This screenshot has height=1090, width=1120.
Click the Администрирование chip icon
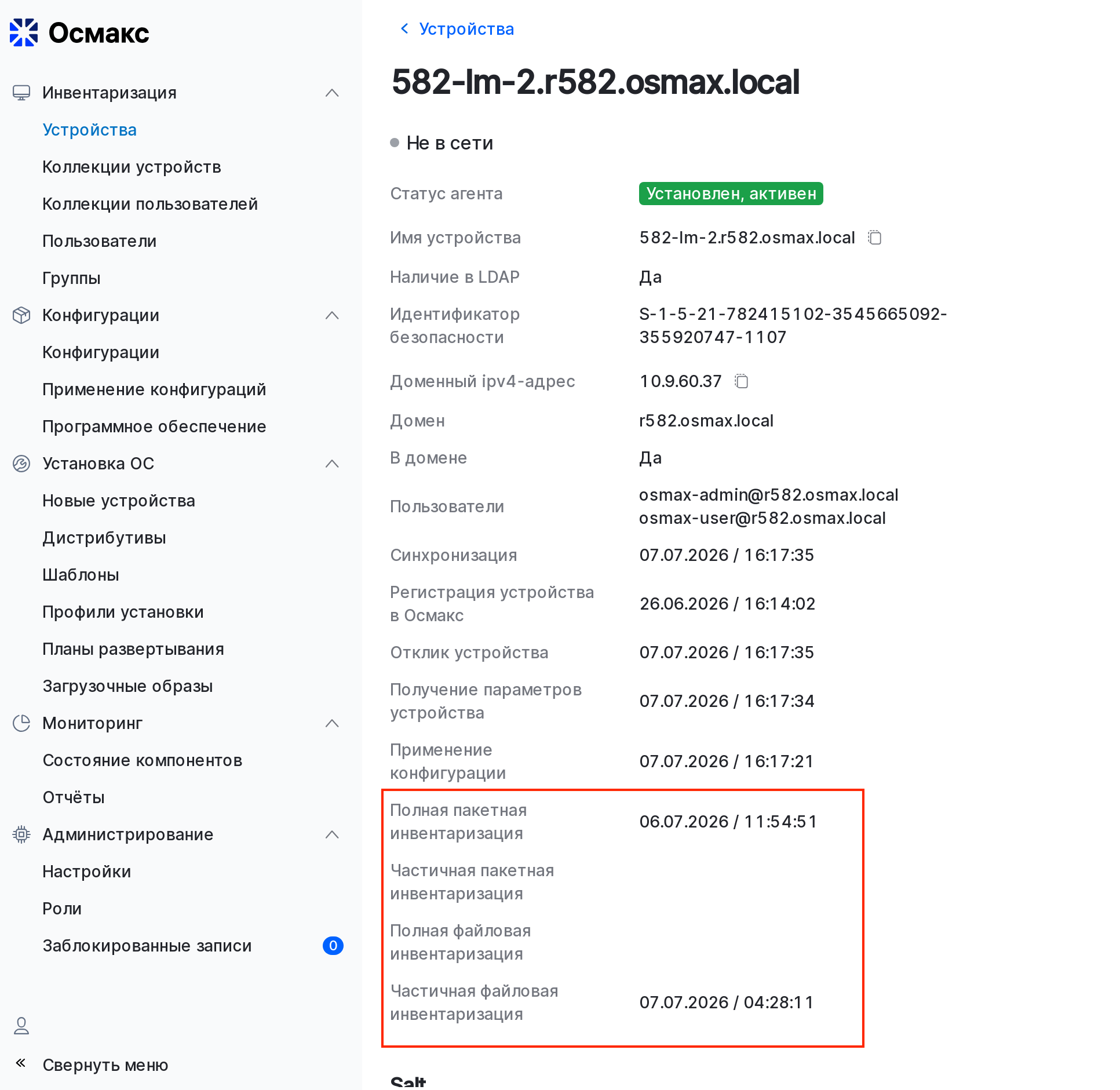(x=21, y=834)
